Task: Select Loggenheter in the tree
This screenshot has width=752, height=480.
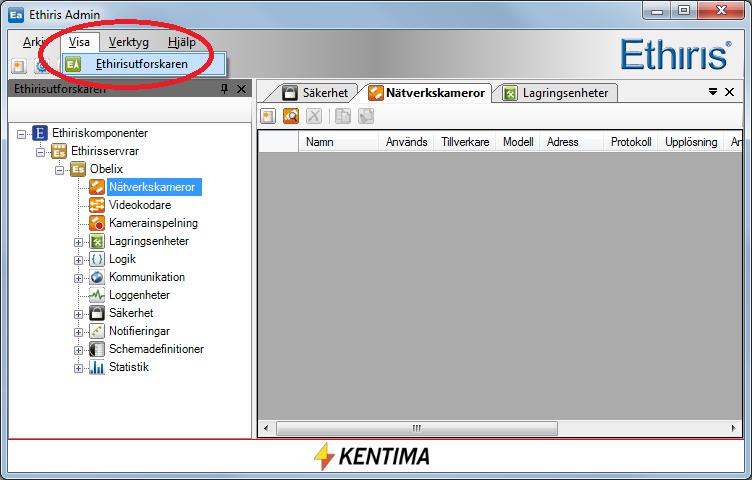Action: pos(140,295)
